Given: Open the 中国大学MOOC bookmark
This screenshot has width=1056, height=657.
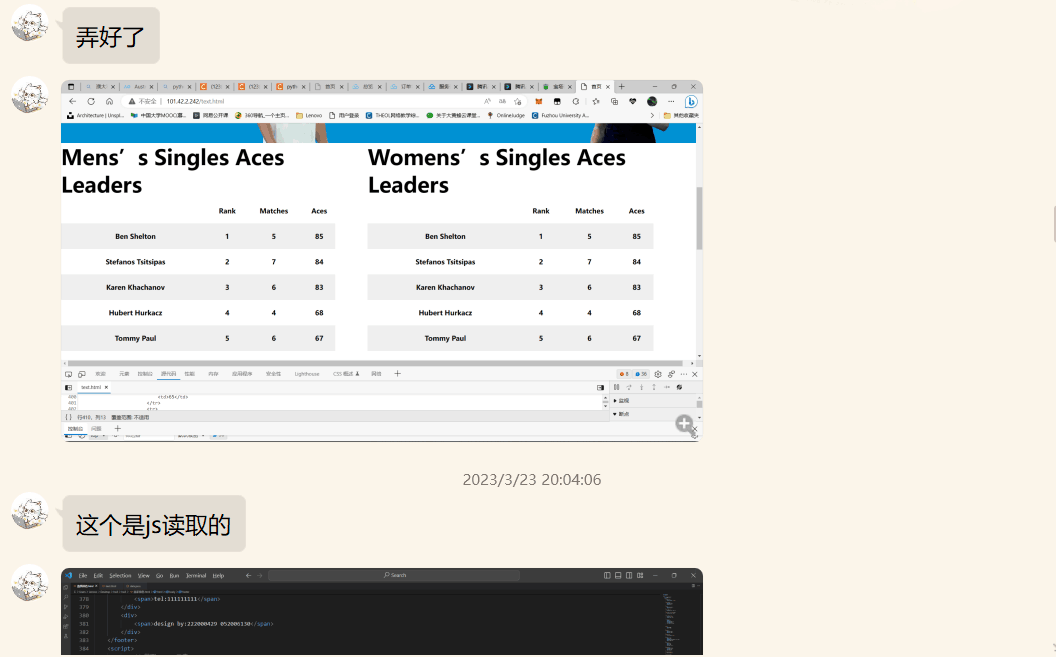Looking at the screenshot, I should (158, 115).
